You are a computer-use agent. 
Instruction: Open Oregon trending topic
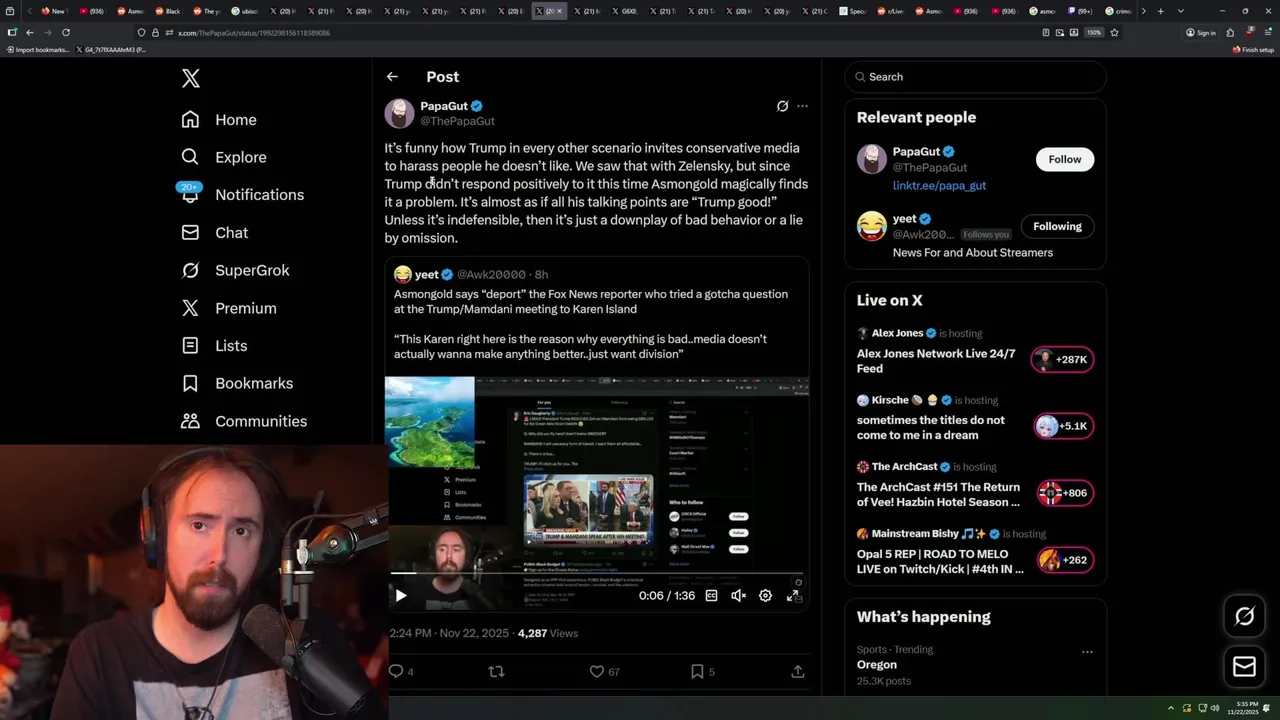(x=877, y=664)
